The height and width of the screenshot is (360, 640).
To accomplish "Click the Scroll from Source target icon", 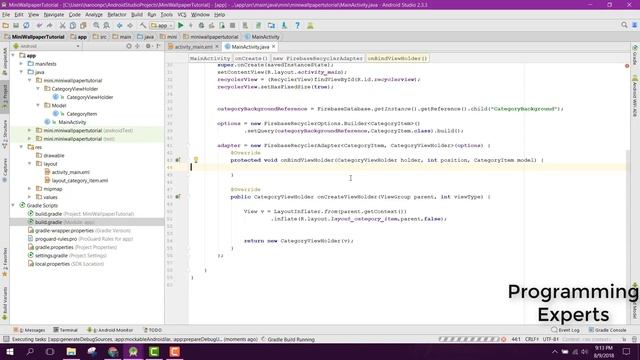I will [129, 46].
